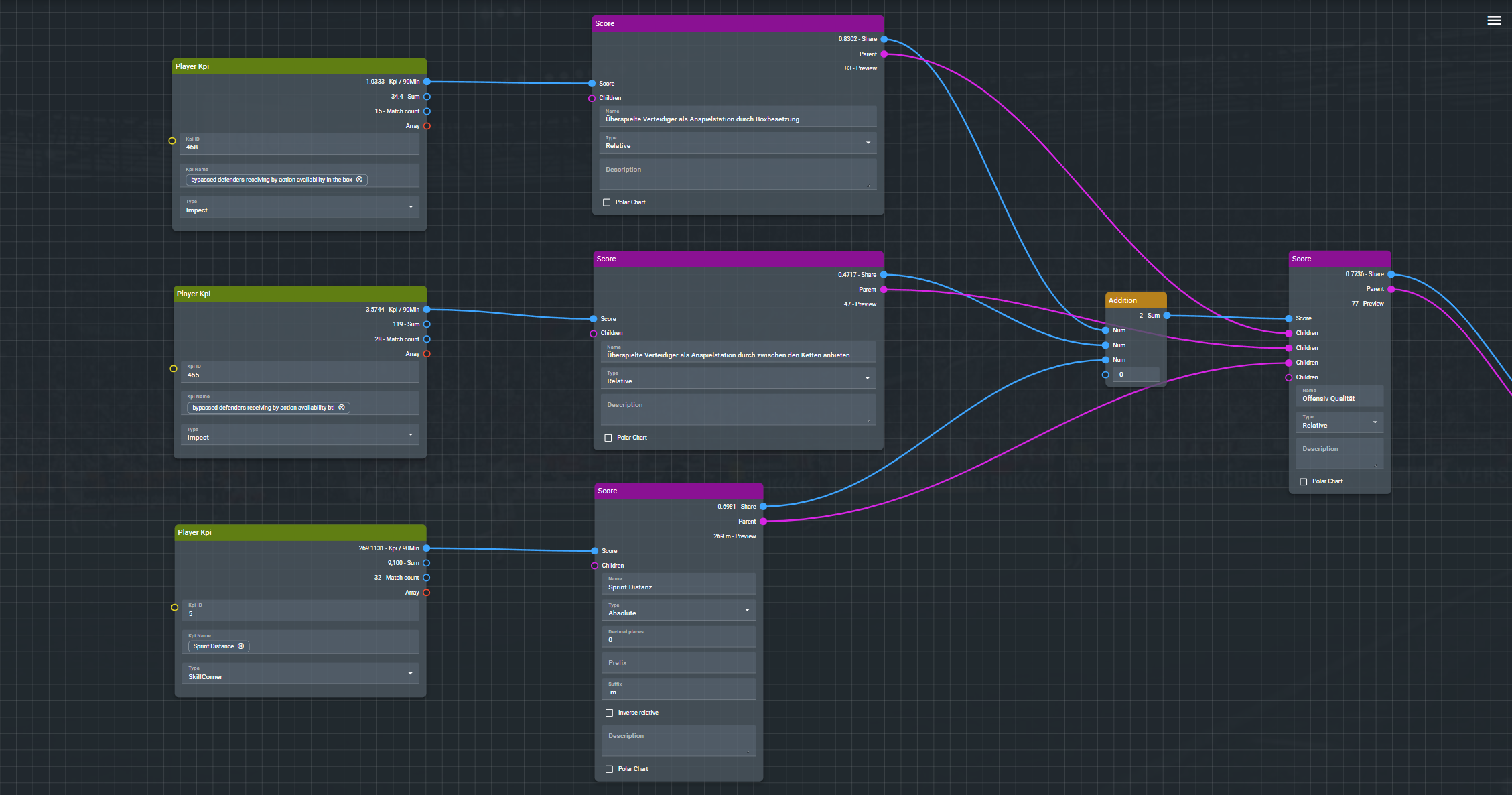Enable Polar Chart for 'zwischen den Ketten' Score
The height and width of the screenshot is (795, 1512).
pyautogui.click(x=608, y=438)
